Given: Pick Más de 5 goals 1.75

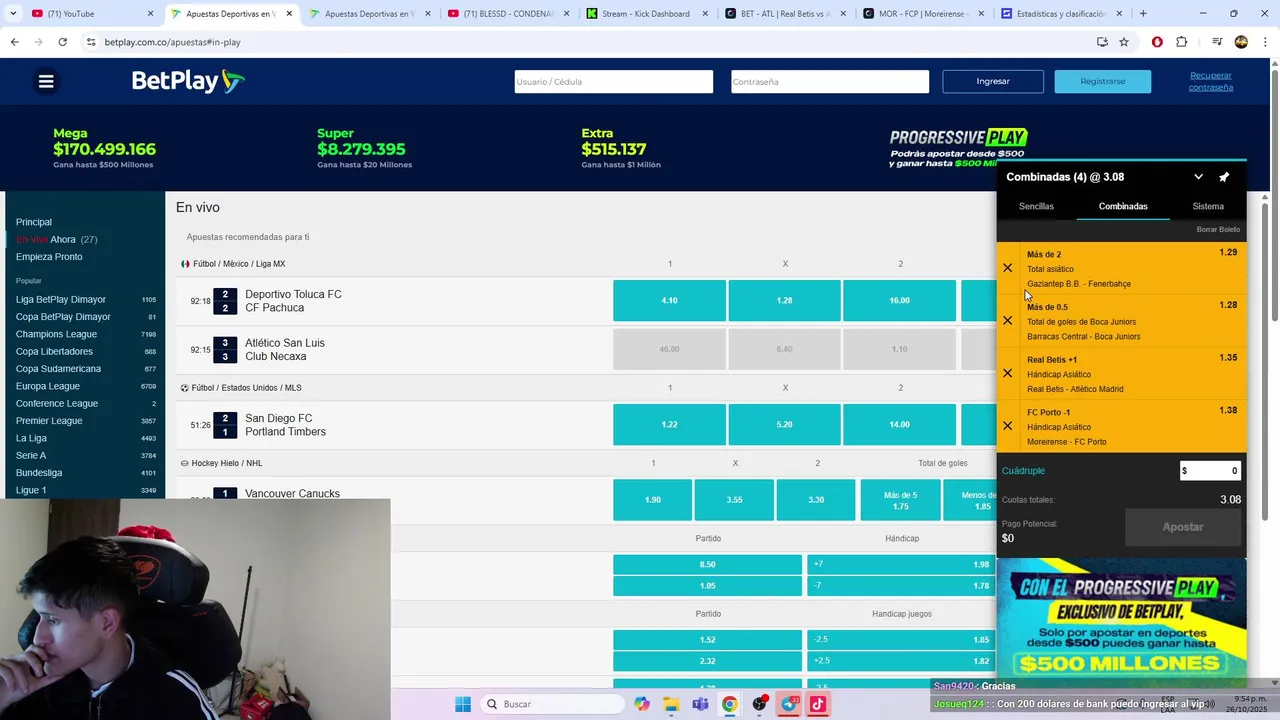Looking at the screenshot, I should 900,500.
